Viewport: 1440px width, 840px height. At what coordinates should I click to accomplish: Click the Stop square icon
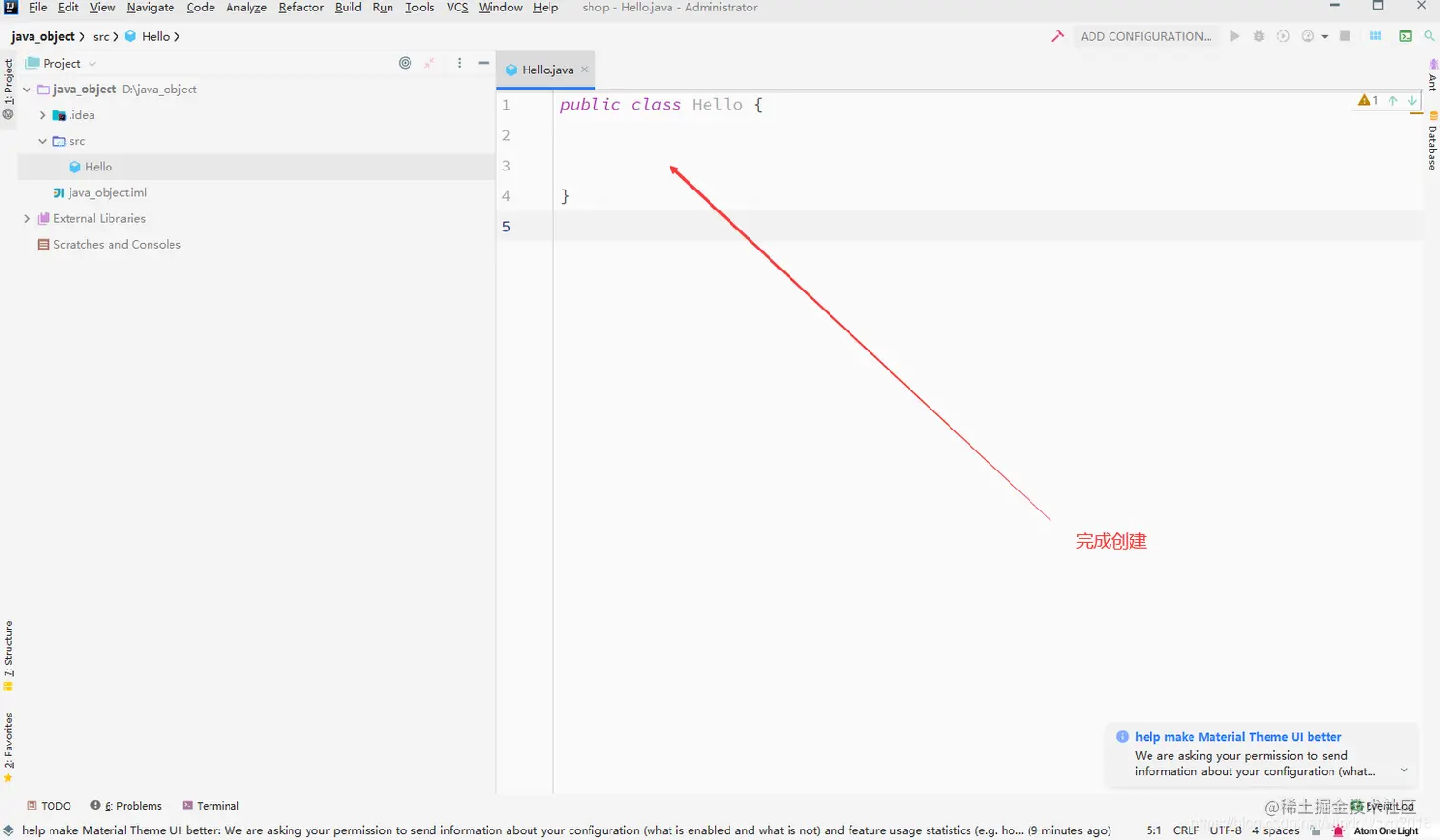pyautogui.click(x=1345, y=36)
